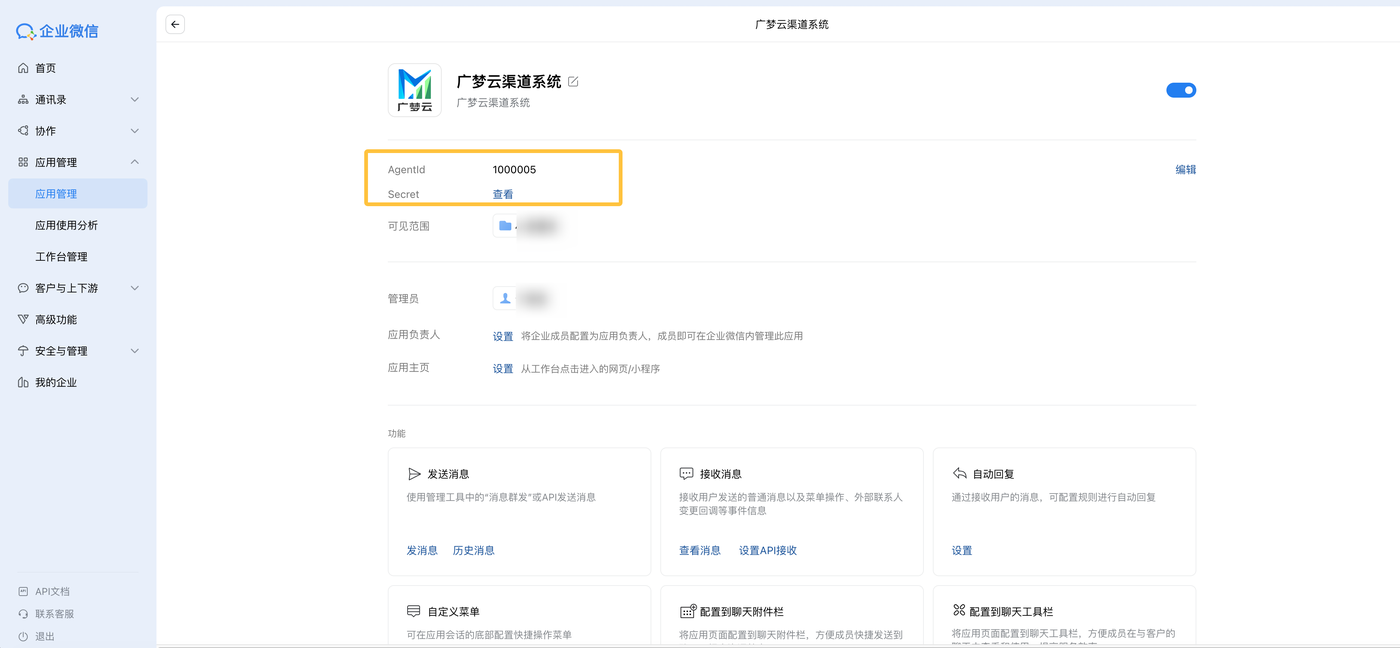Screen dimensions: 1400x648
Task: Expand the 协作 chevron
Action: (135, 131)
